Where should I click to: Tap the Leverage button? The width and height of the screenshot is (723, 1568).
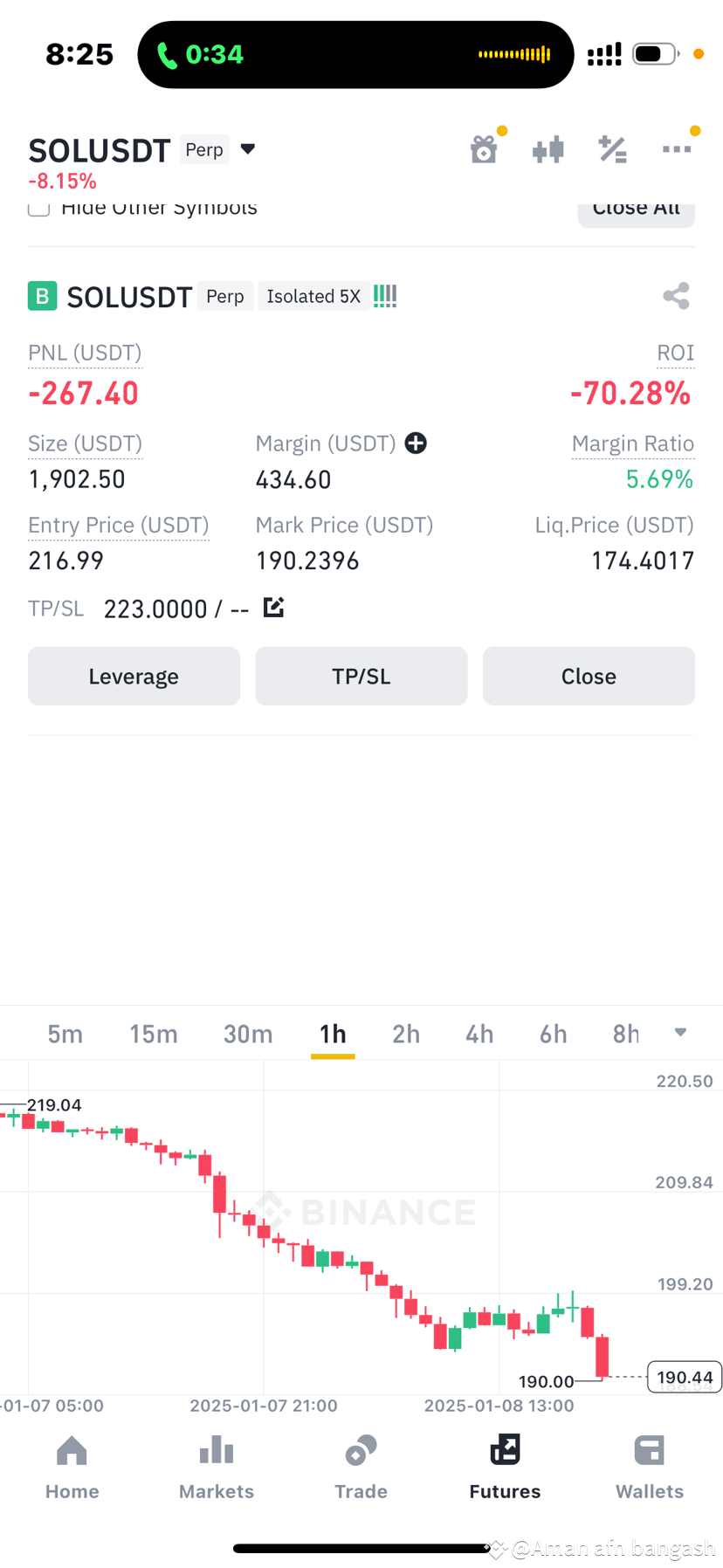(x=134, y=676)
